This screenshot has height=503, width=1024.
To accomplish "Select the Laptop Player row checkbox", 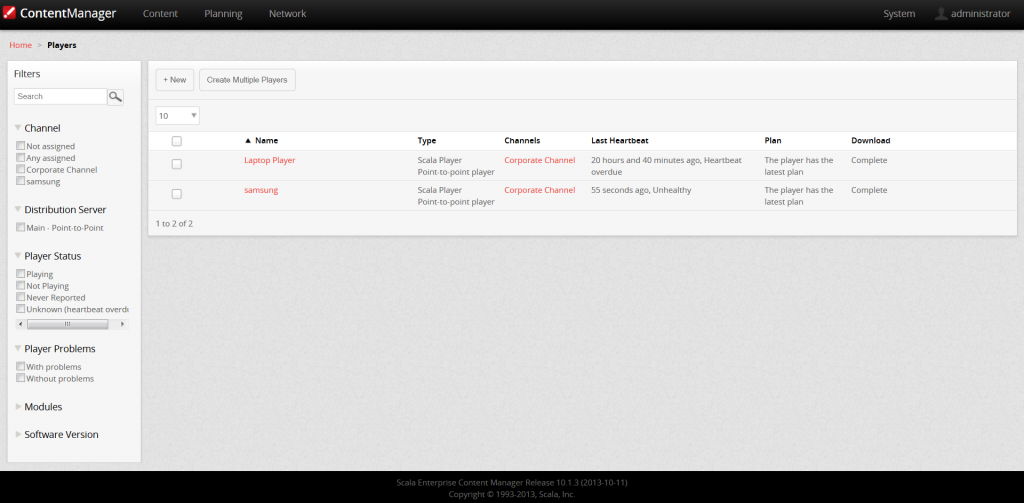I will coord(176,164).
